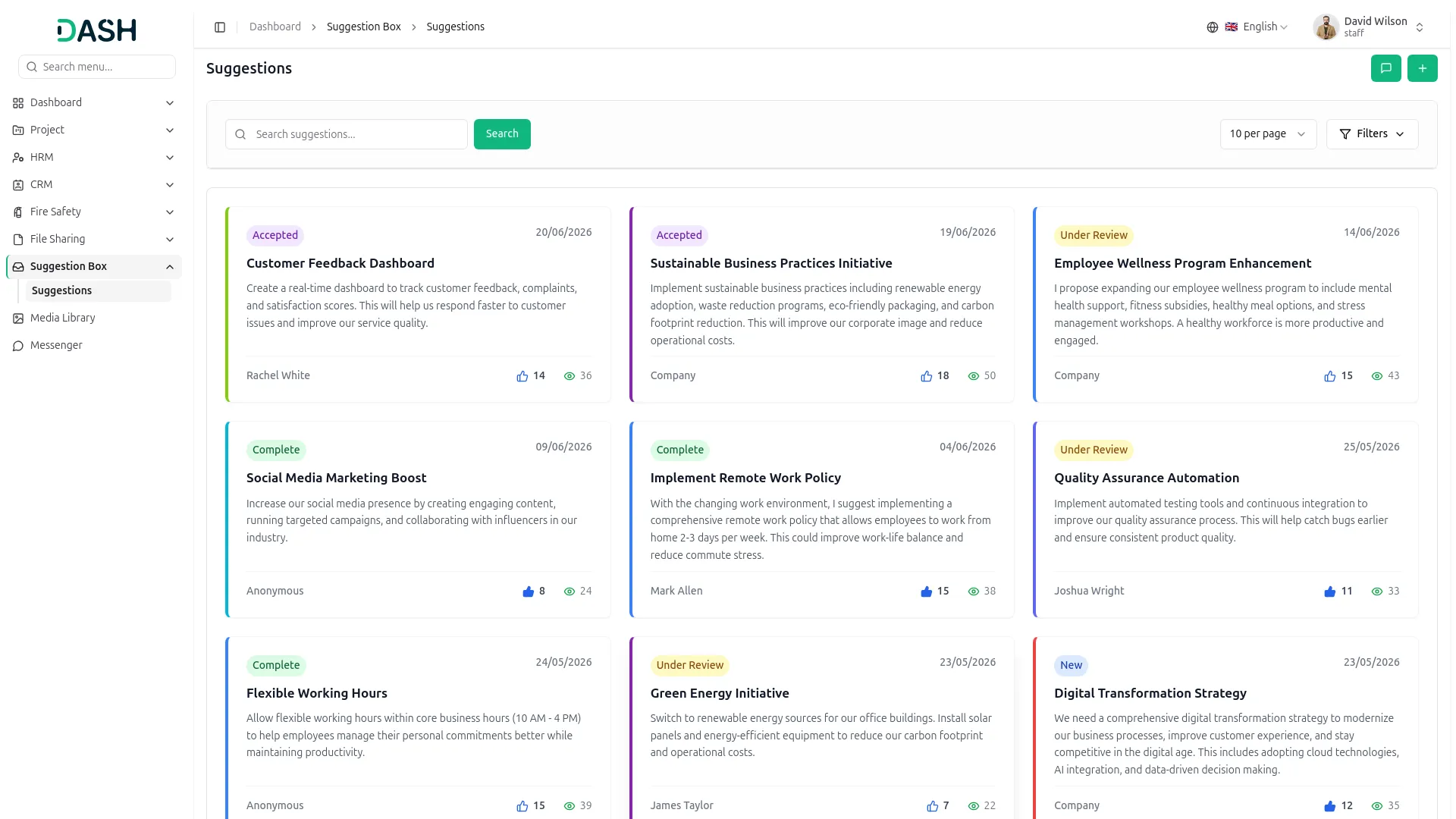Image resolution: width=1456 pixels, height=819 pixels.
Task: Focus the Search suggestions input field
Action: click(x=347, y=134)
